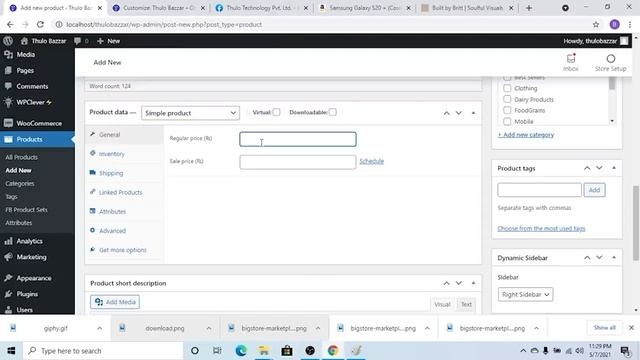Select the Get more options tab
Viewport: 640px width, 360px height.
pos(124,249)
